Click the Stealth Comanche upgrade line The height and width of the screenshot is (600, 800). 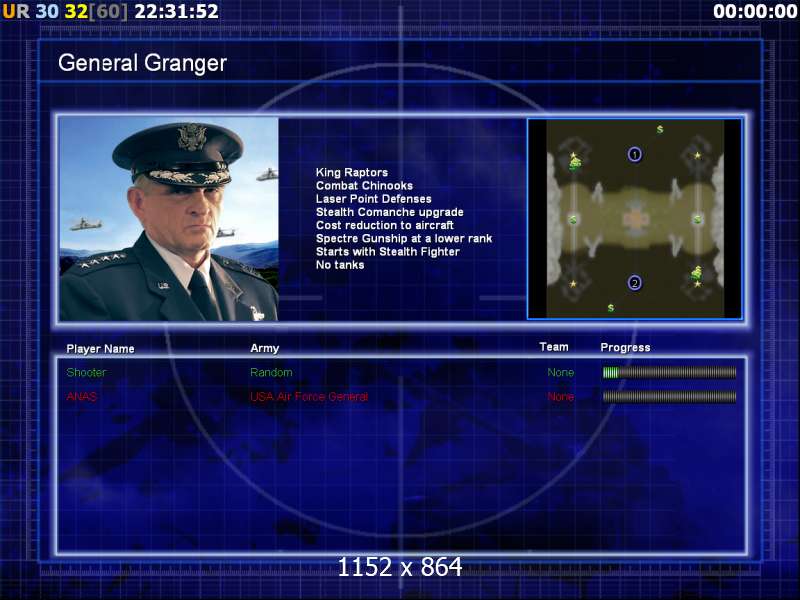pos(389,212)
